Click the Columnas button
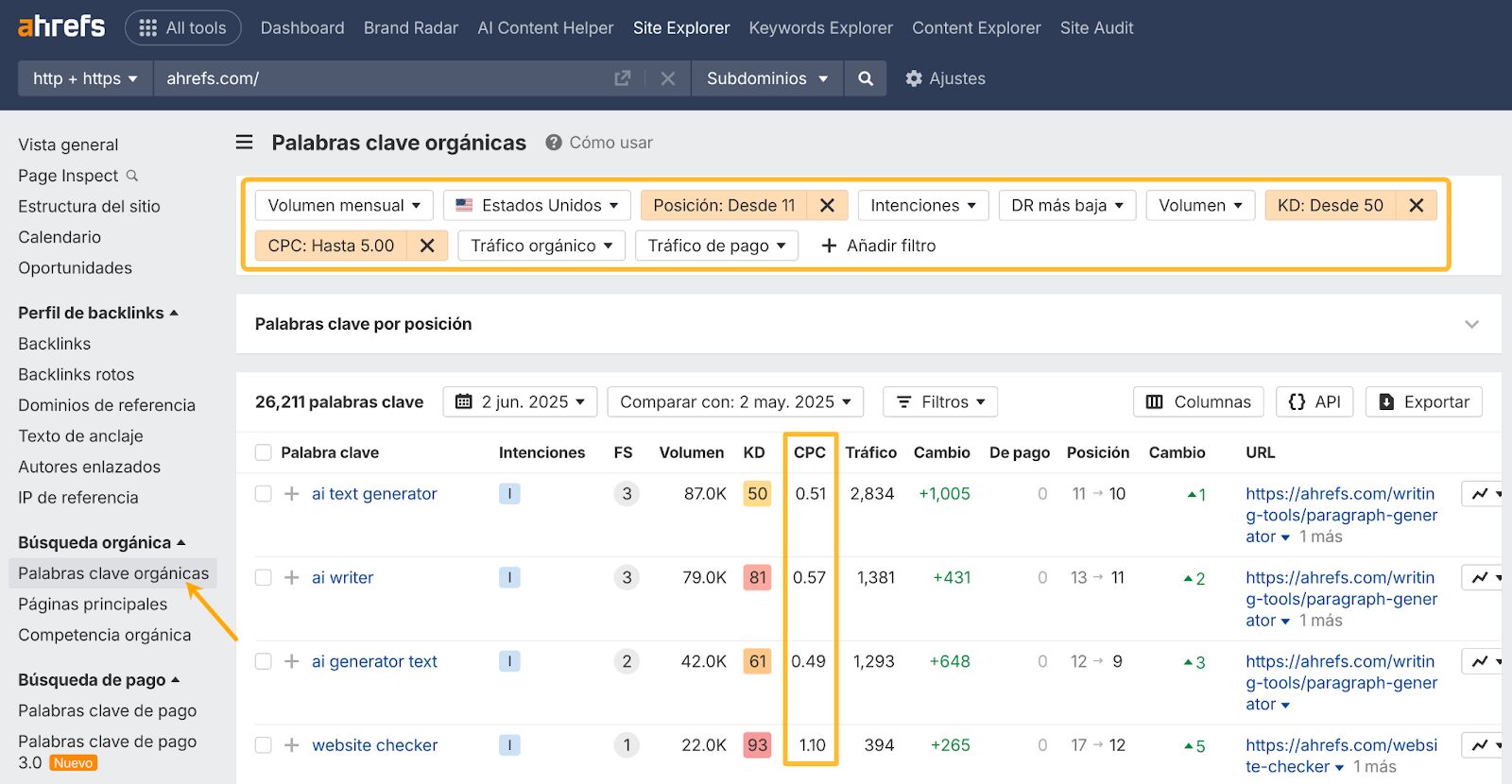Screen dimensions: 1512x784 click(1198, 402)
